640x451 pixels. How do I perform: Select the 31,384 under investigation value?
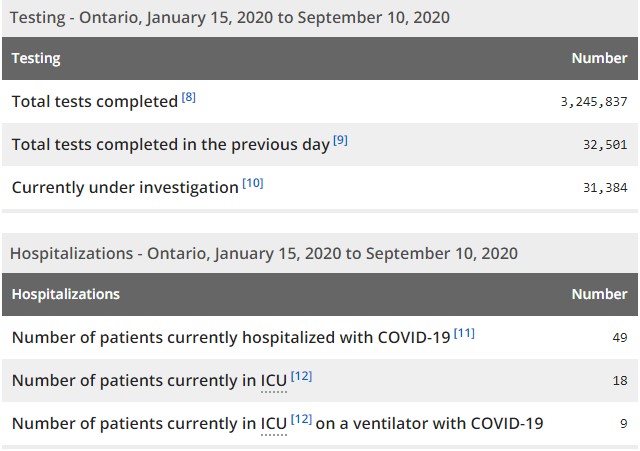(605, 188)
